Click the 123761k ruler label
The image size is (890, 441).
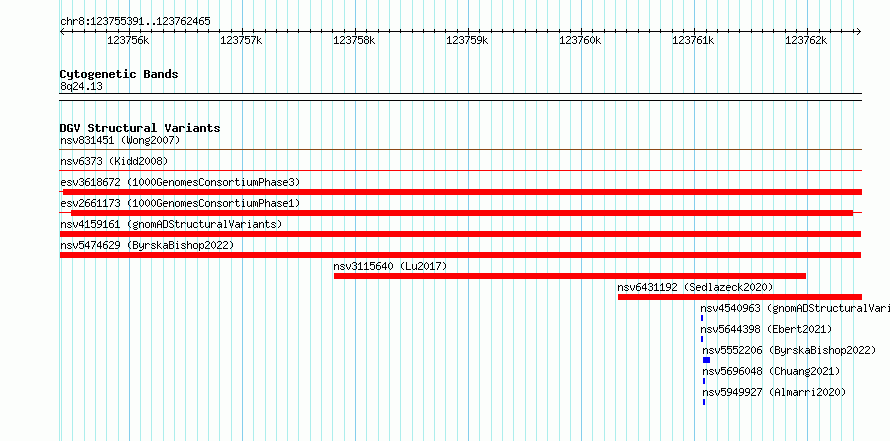click(693, 41)
